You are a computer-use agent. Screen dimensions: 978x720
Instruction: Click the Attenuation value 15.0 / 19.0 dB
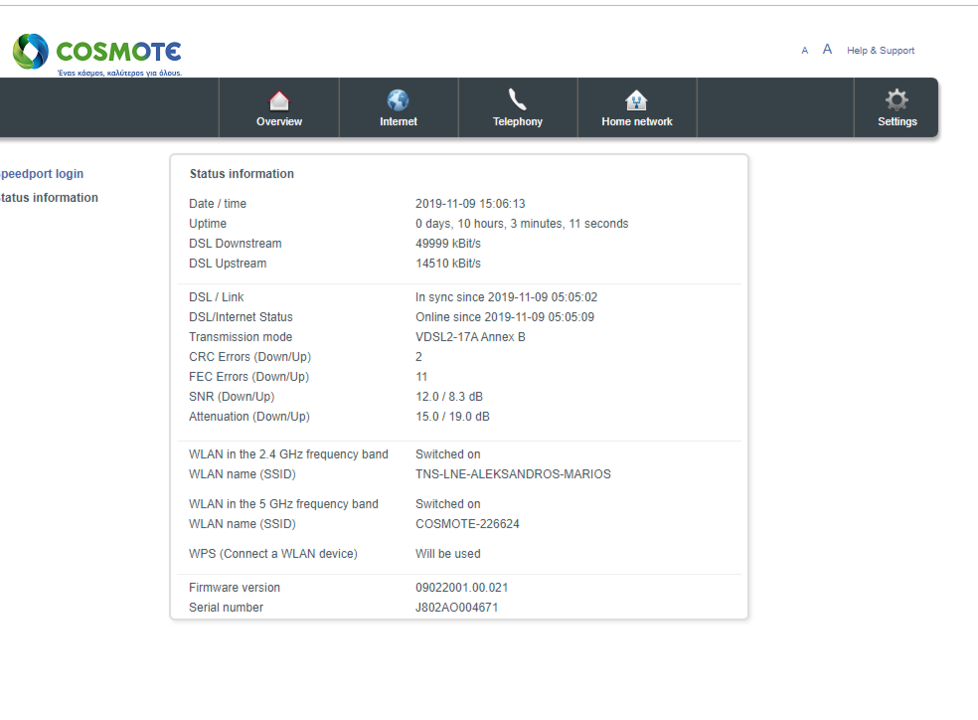pos(452,417)
